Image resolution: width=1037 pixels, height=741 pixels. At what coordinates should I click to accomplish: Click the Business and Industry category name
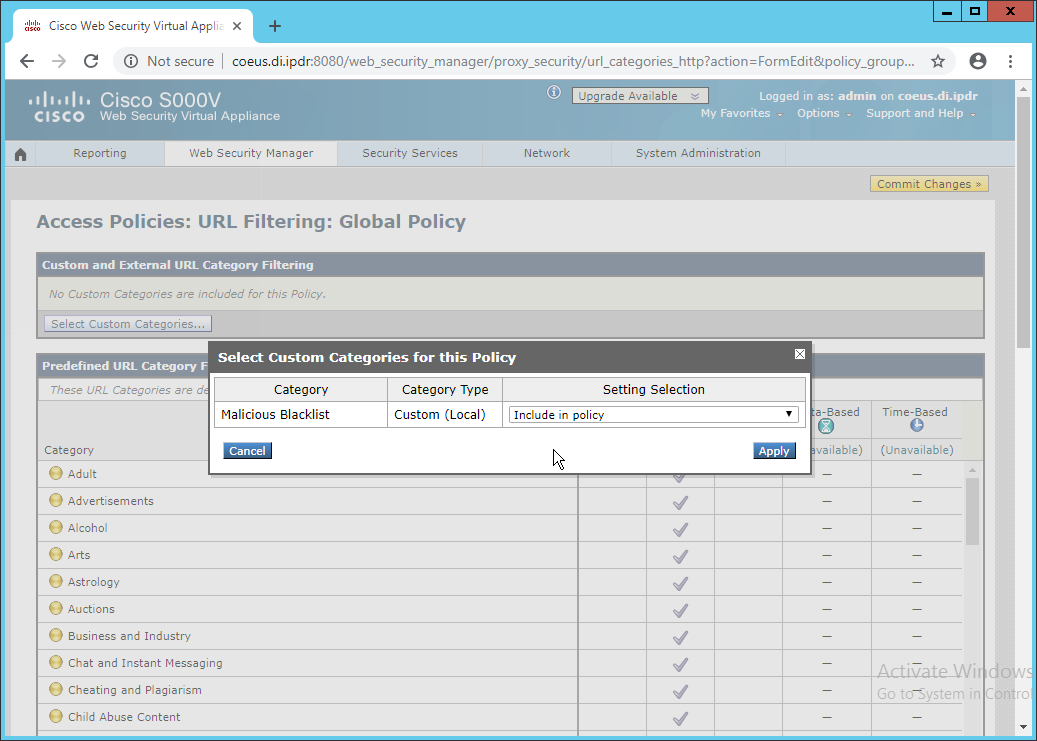pyautogui.click(x=129, y=636)
